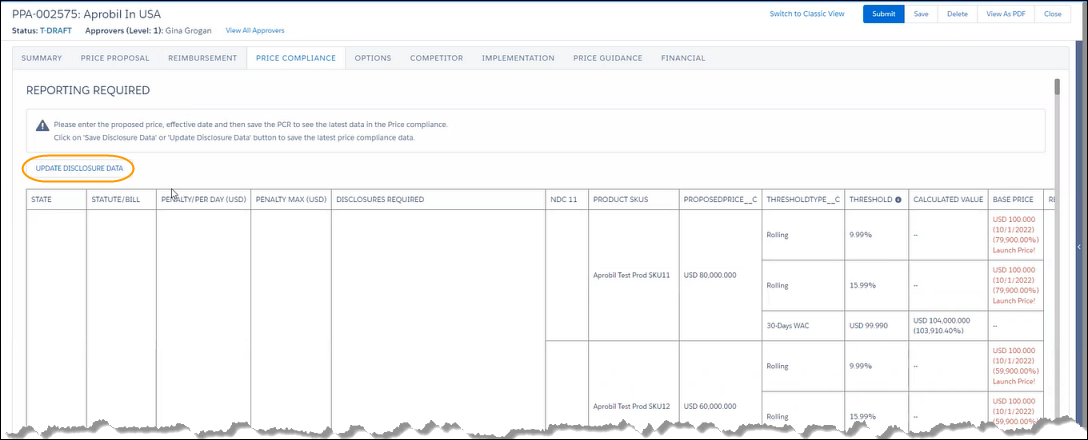Click Switch to Classic View link
The width and height of the screenshot is (1088, 440).
coord(807,14)
